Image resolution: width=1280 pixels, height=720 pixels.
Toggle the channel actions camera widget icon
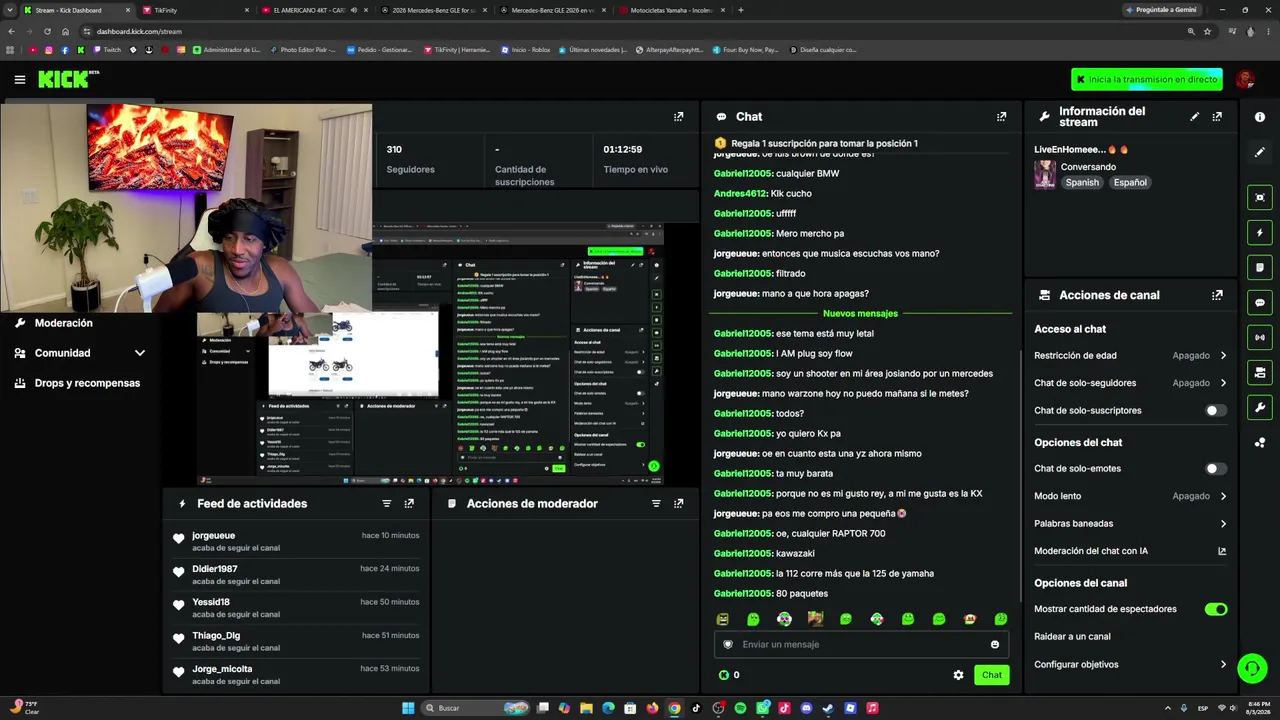(1260, 372)
